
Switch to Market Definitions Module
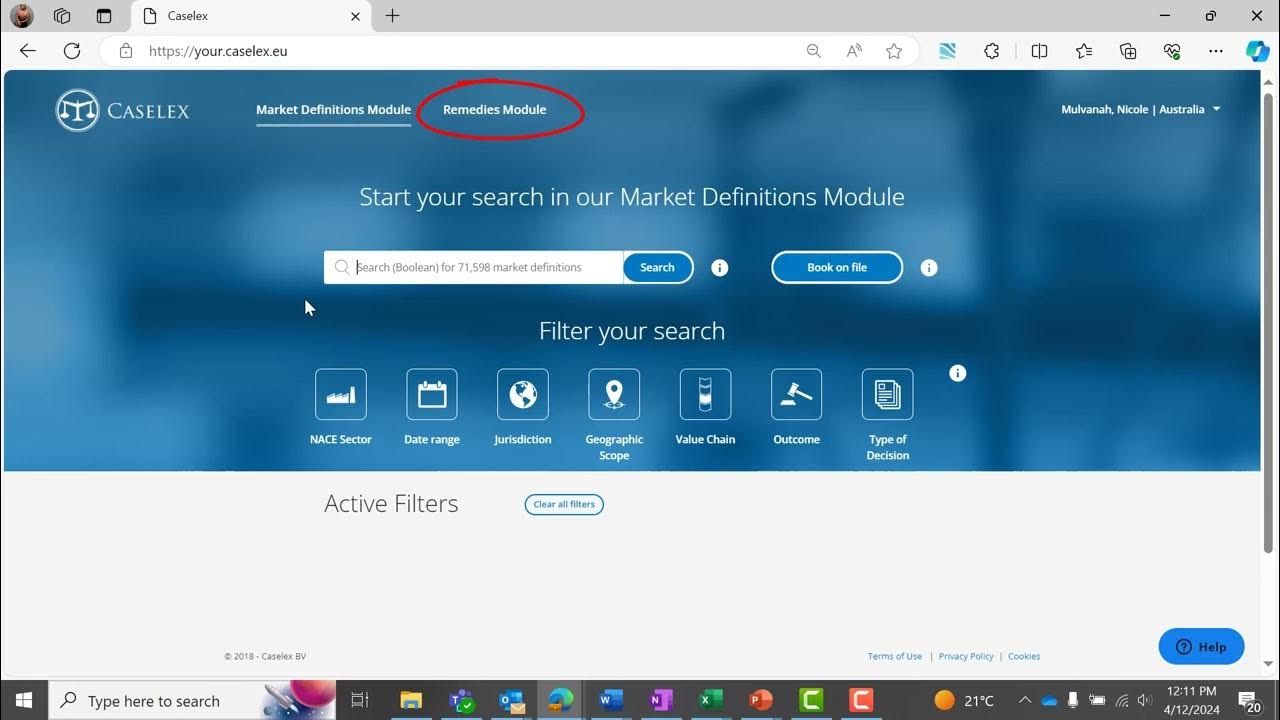(333, 110)
